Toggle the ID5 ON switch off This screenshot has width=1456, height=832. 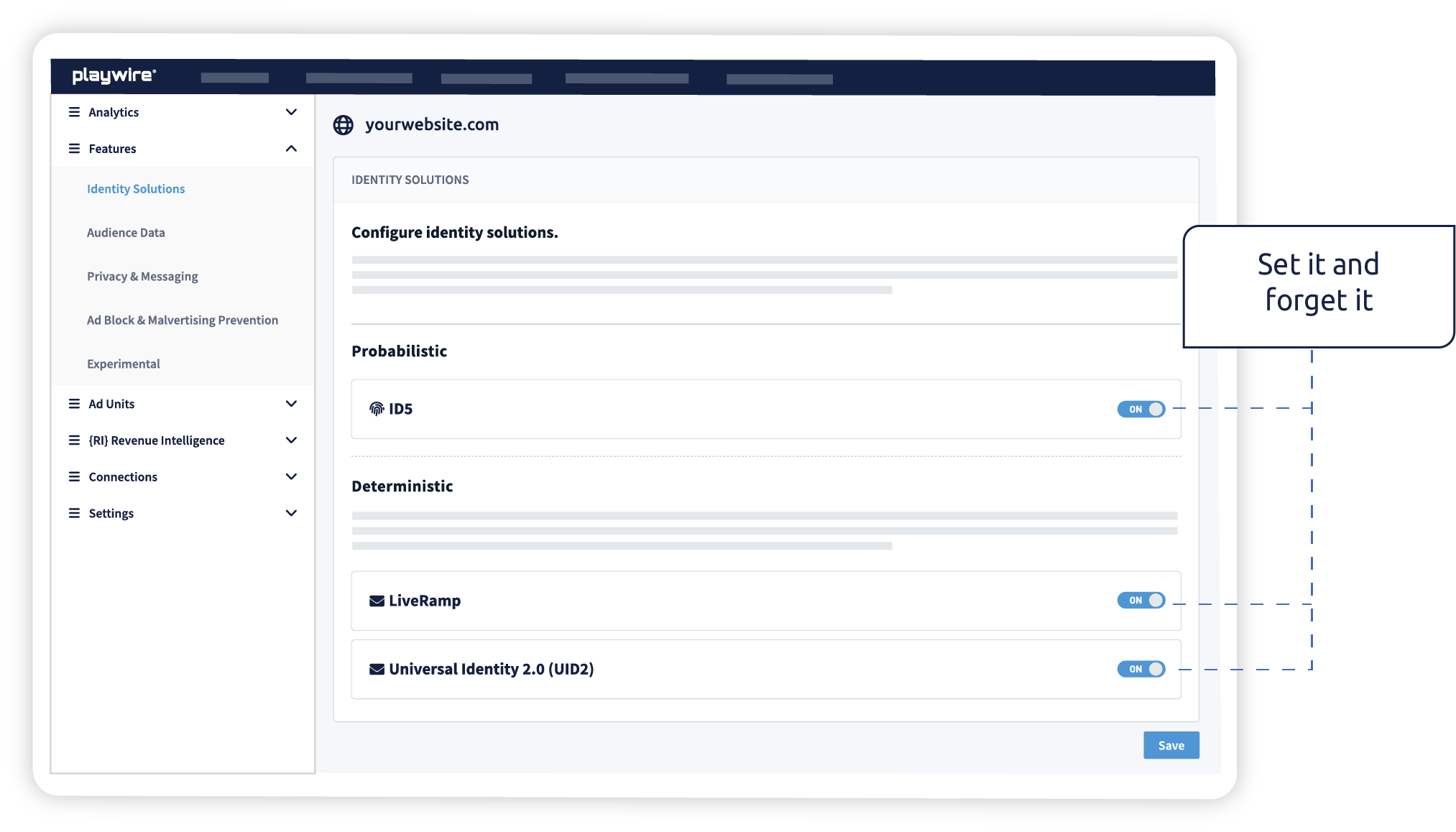click(x=1141, y=409)
